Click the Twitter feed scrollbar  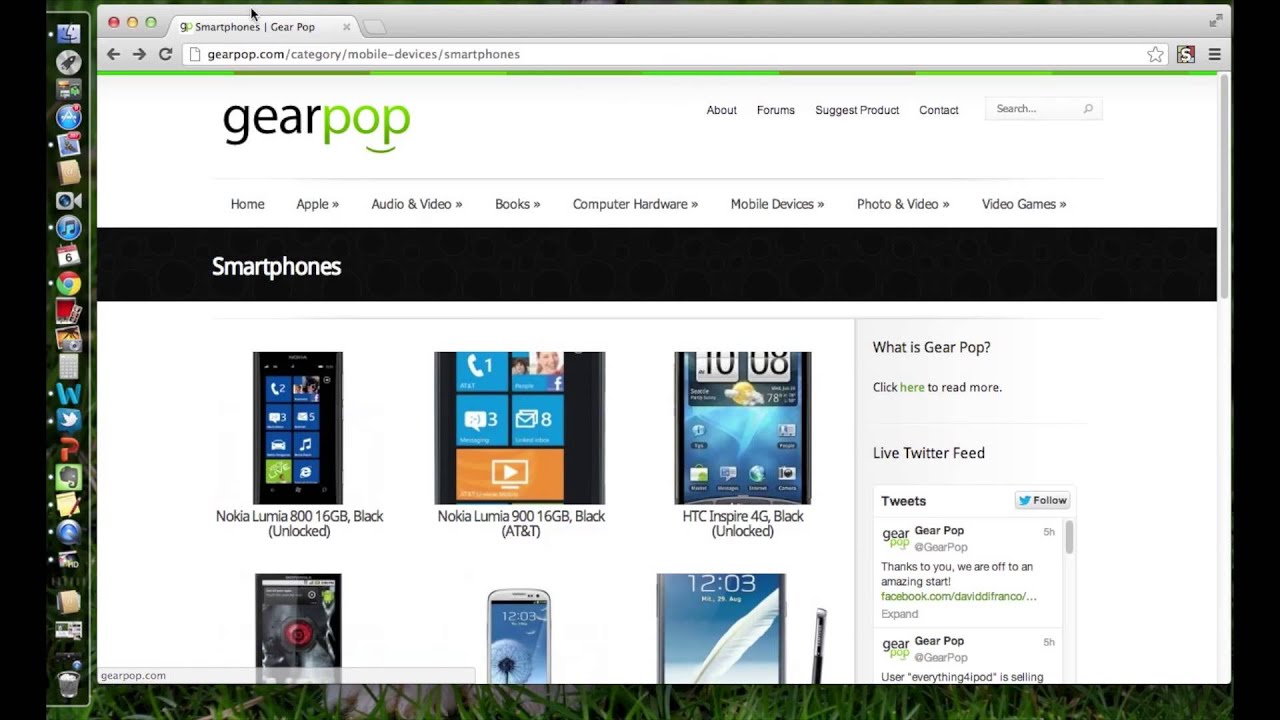[1069, 537]
